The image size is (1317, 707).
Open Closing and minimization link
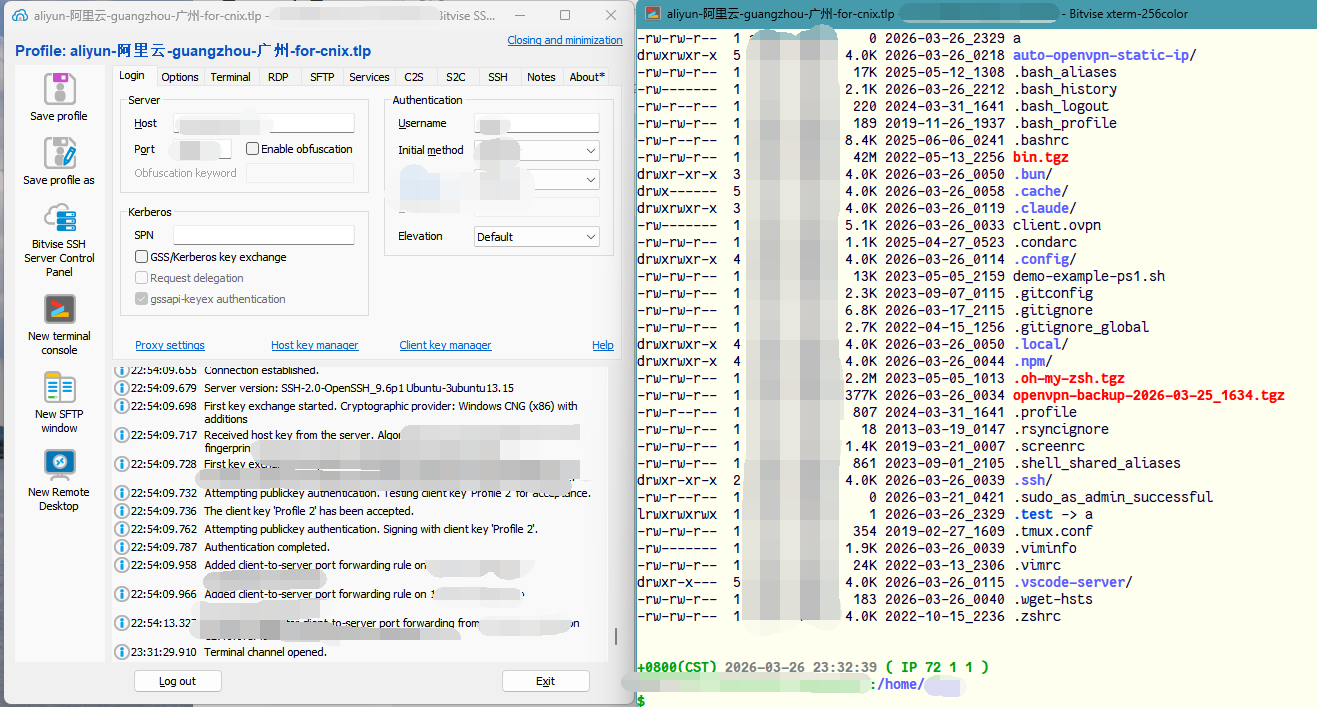point(565,40)
